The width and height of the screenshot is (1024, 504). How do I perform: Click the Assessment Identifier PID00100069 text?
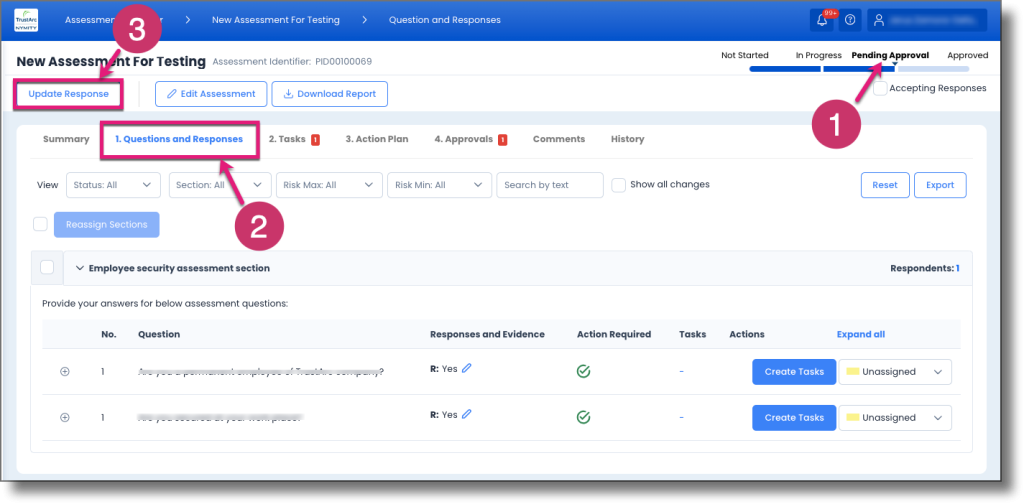point(293,62)
